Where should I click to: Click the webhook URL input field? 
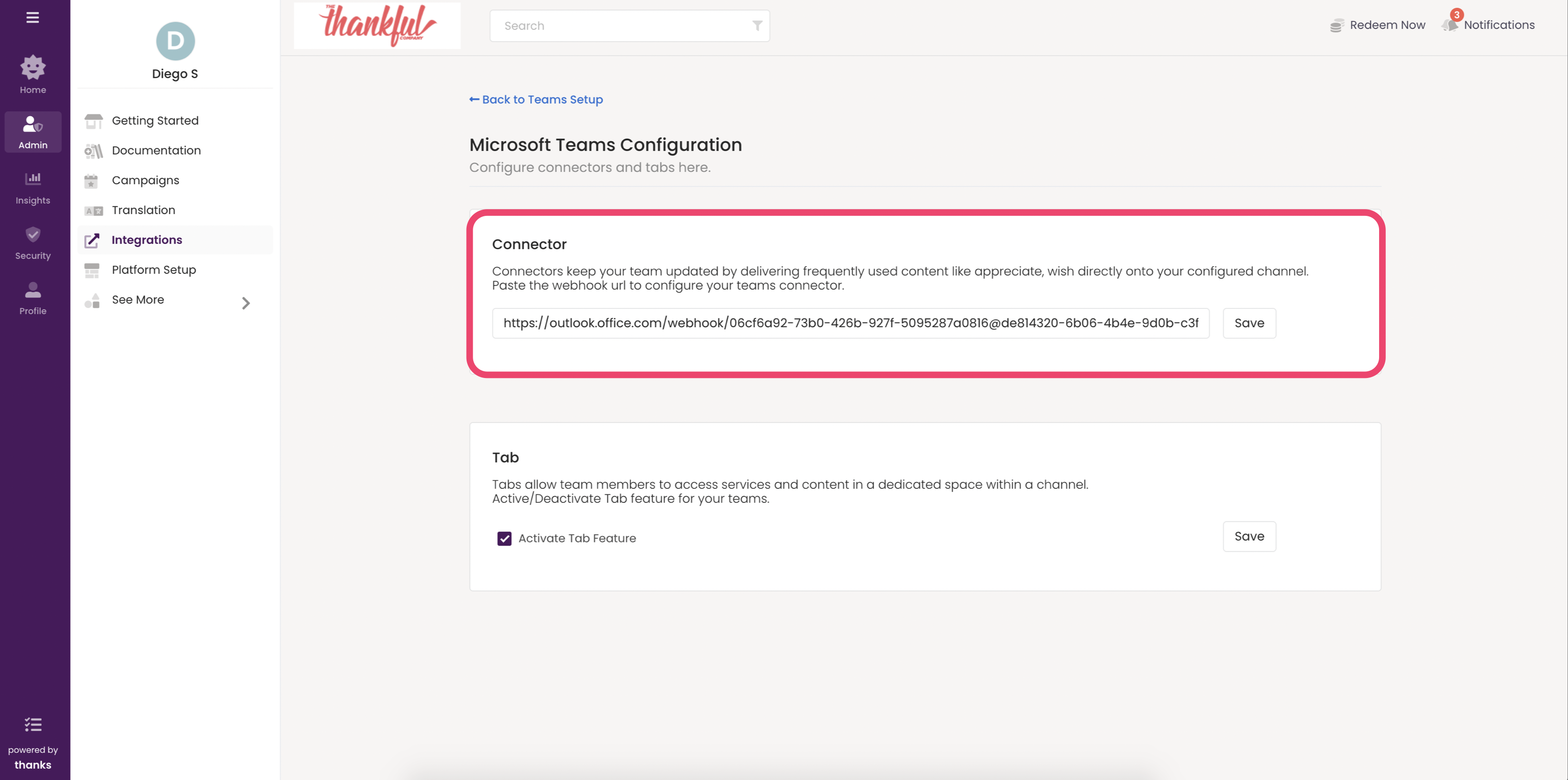coord(850,323)
